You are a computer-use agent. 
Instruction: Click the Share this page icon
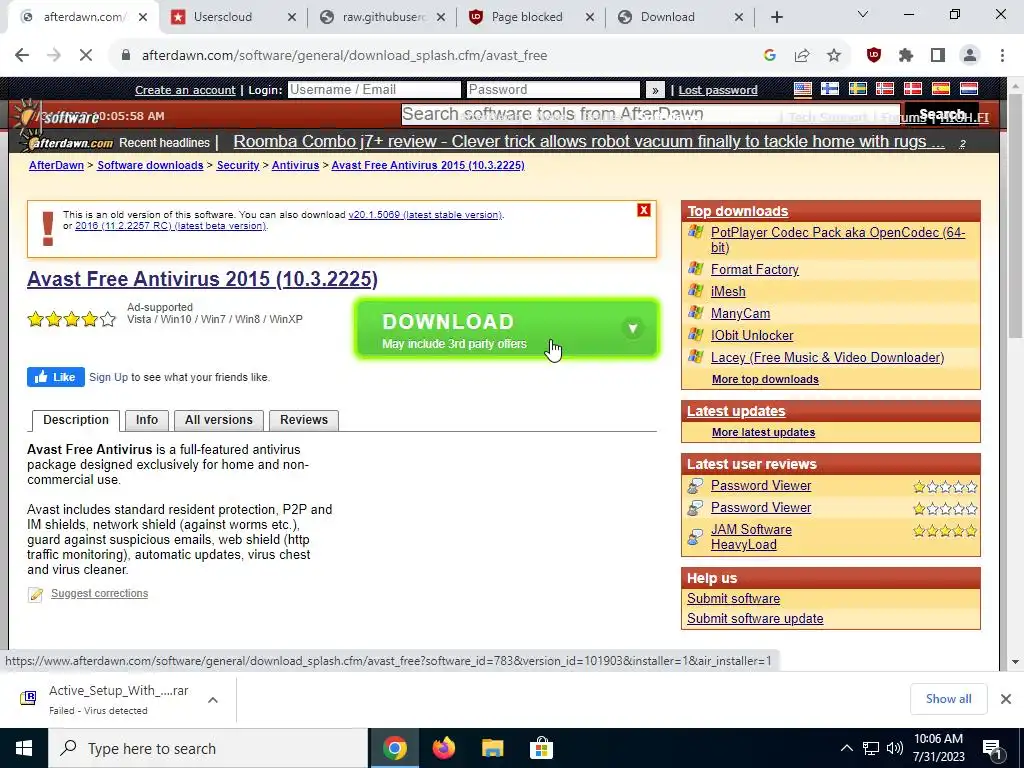pos(802,56)
